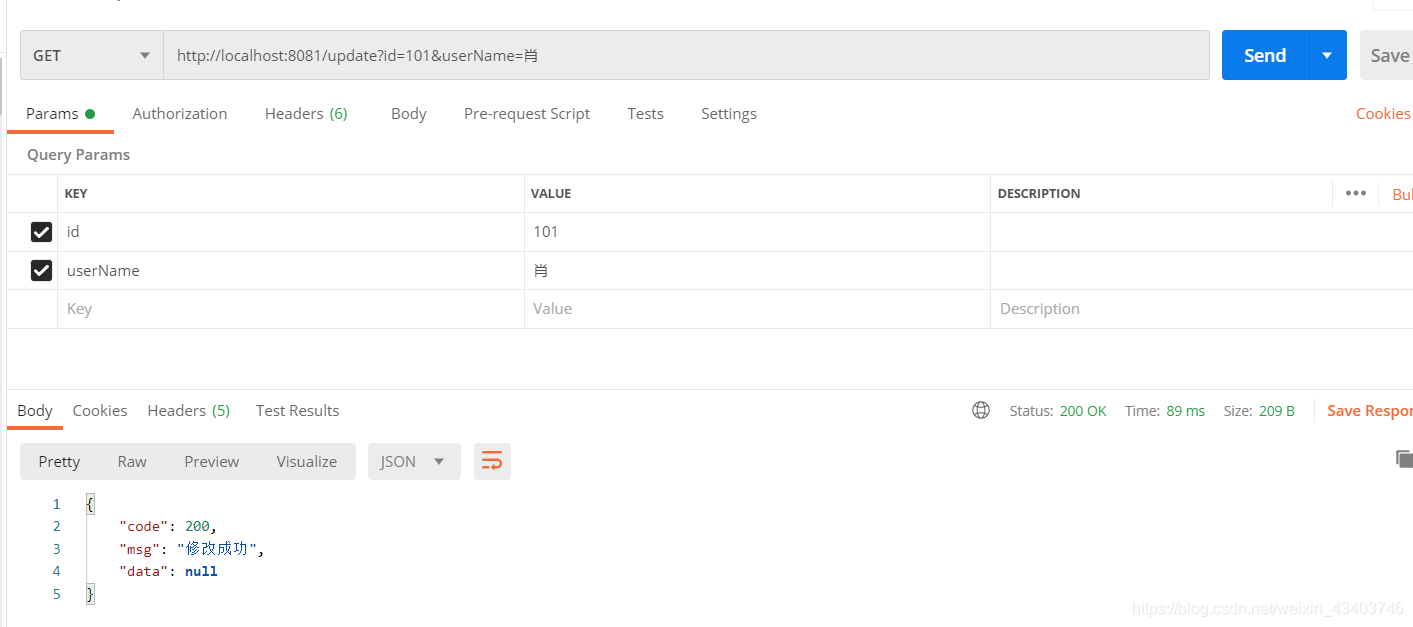Open the Tests tab
Viewport: 1413px width, 627px height.
coord(645,113)
